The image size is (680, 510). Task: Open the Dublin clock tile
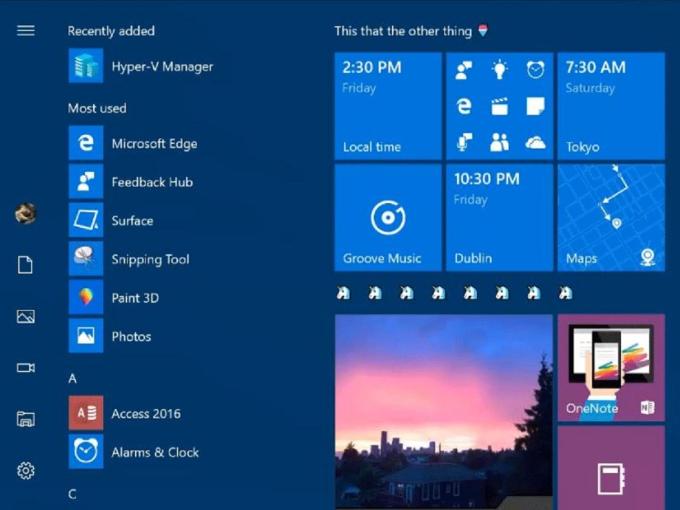pos(500,218)
